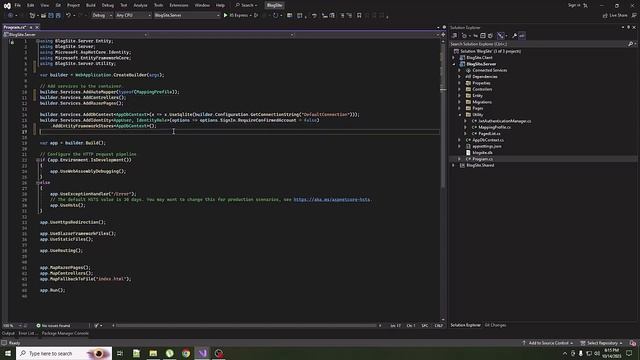Open the Any CPU platform dropdown
The image size is (640, 360).
pos(133,15)
